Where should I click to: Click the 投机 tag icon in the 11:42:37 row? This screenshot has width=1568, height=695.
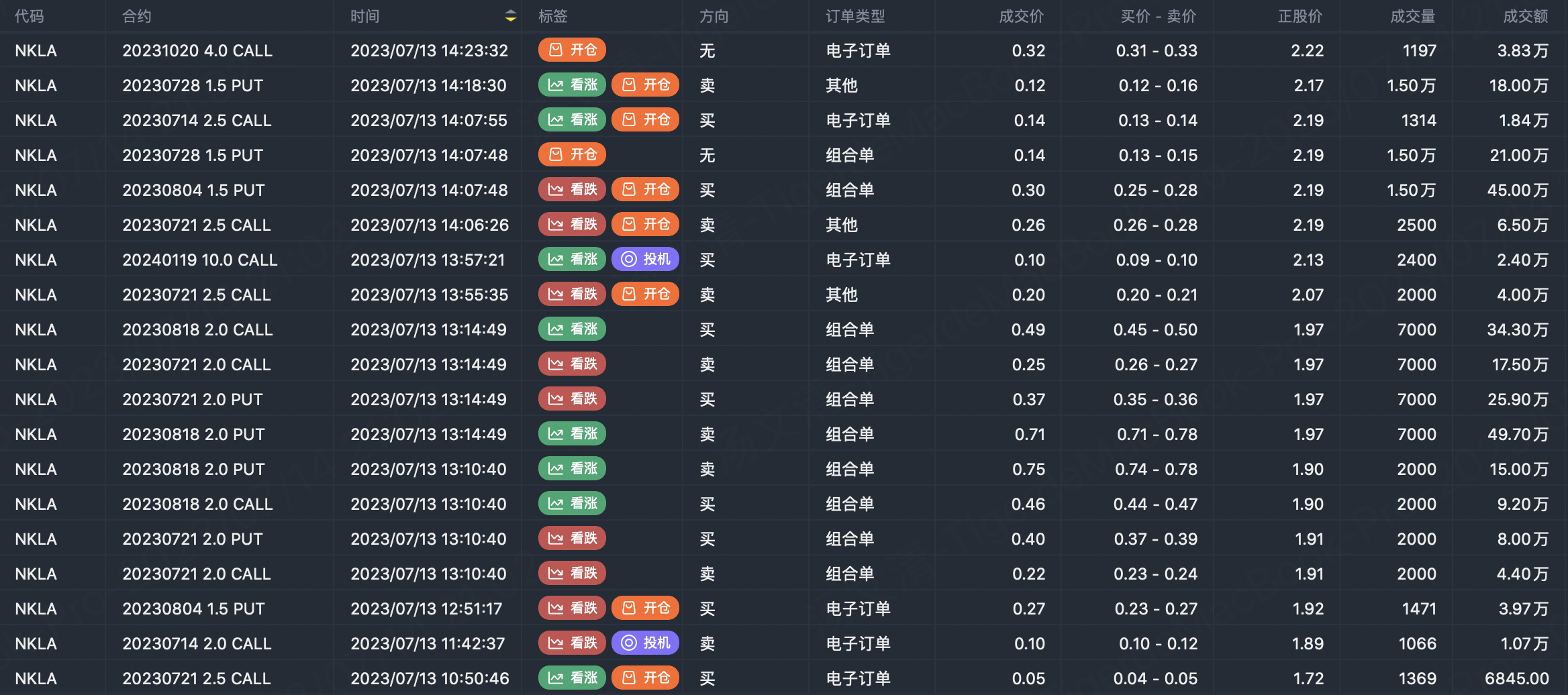[x=629, y=643]
